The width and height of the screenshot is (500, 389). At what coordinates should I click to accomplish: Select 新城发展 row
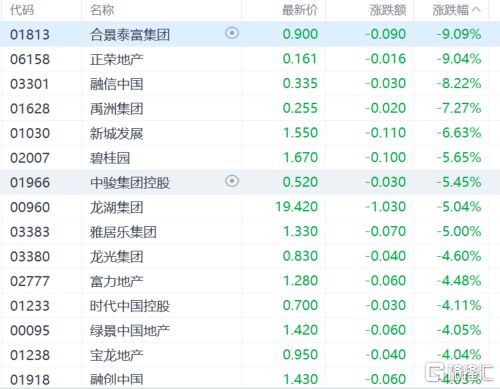pyautogui.click(x=250, y=133)
